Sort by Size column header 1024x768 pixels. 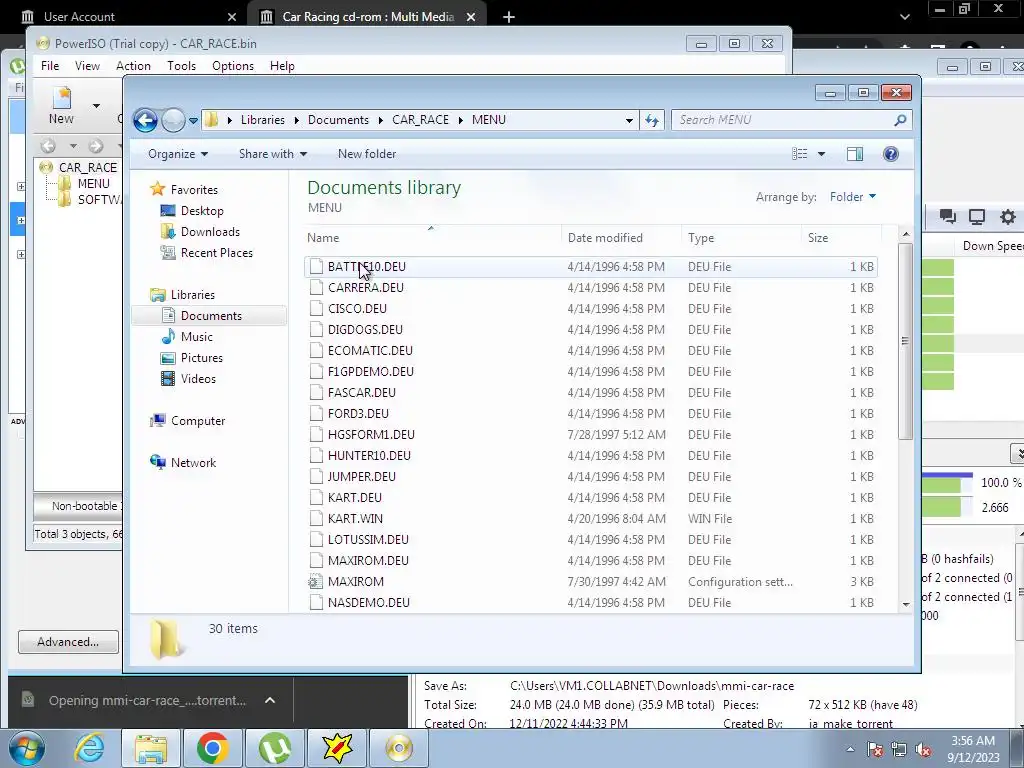pos(841,238)
